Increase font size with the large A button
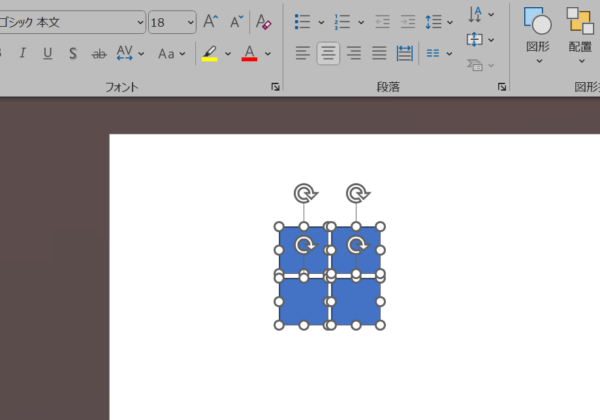The width and height of the screenshot is (600, 420). coord(210,21)
